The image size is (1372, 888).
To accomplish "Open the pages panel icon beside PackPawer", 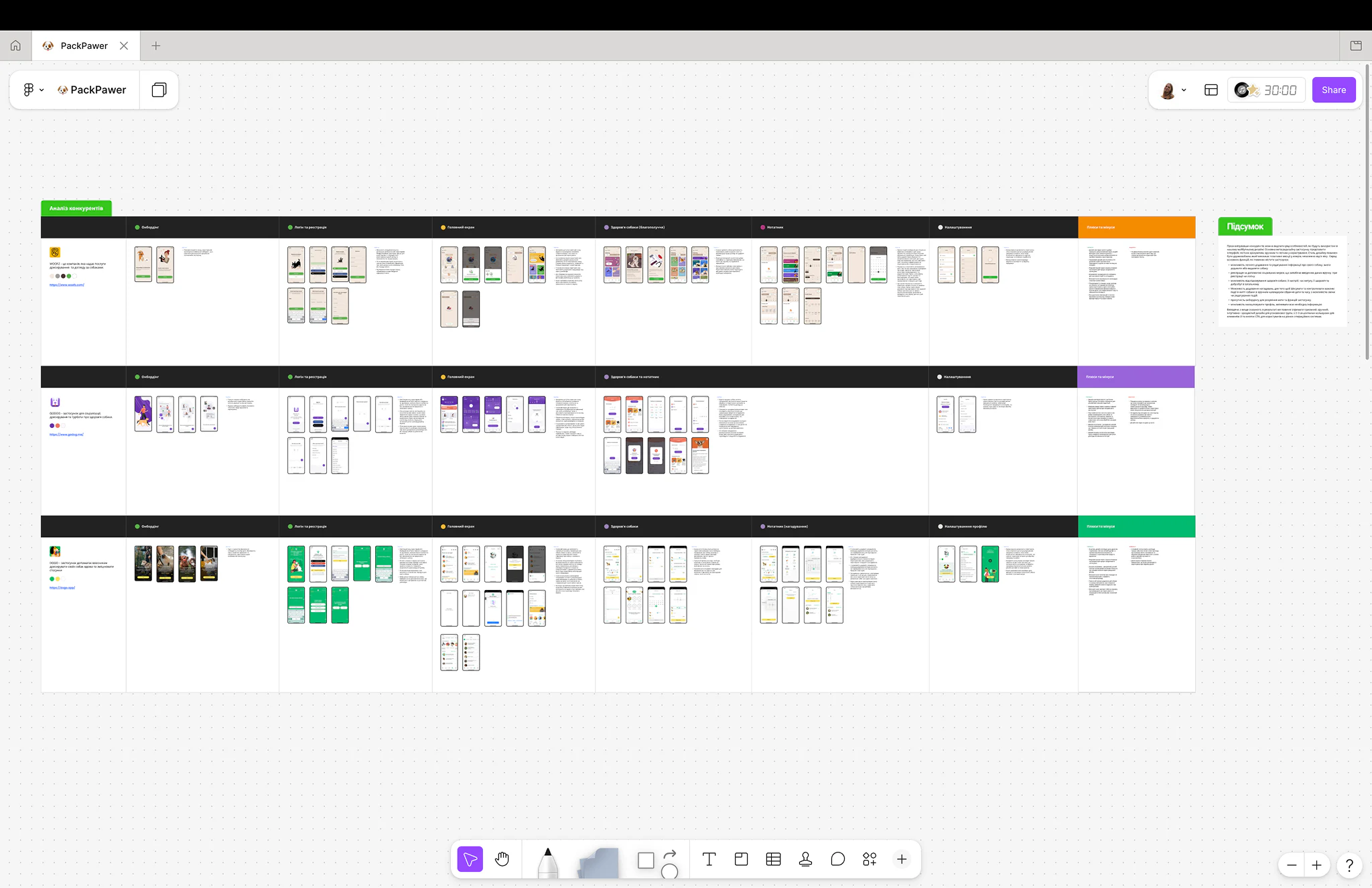I will [x=159, y=90].
